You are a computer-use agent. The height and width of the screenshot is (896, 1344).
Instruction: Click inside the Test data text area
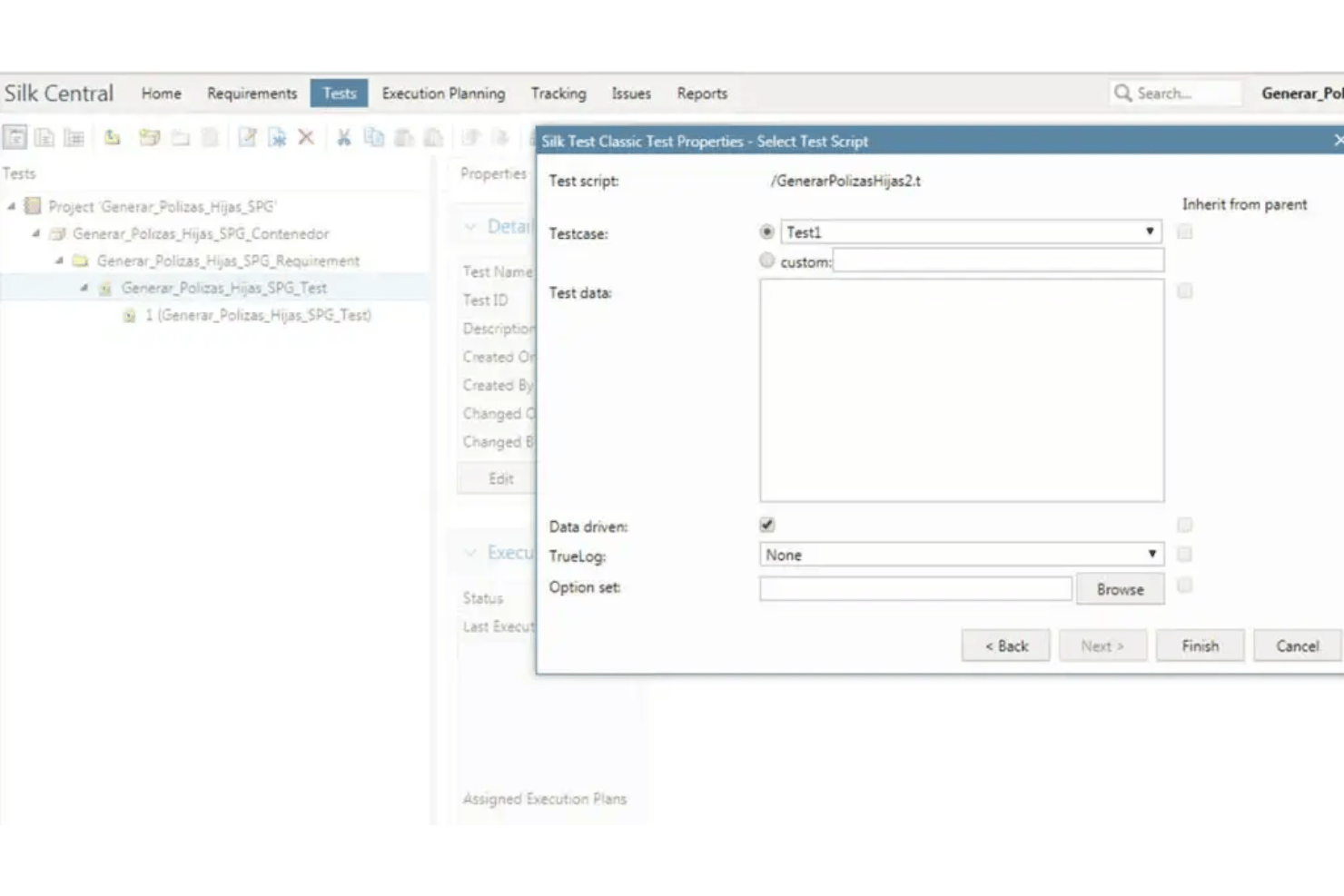pos(962,390)
